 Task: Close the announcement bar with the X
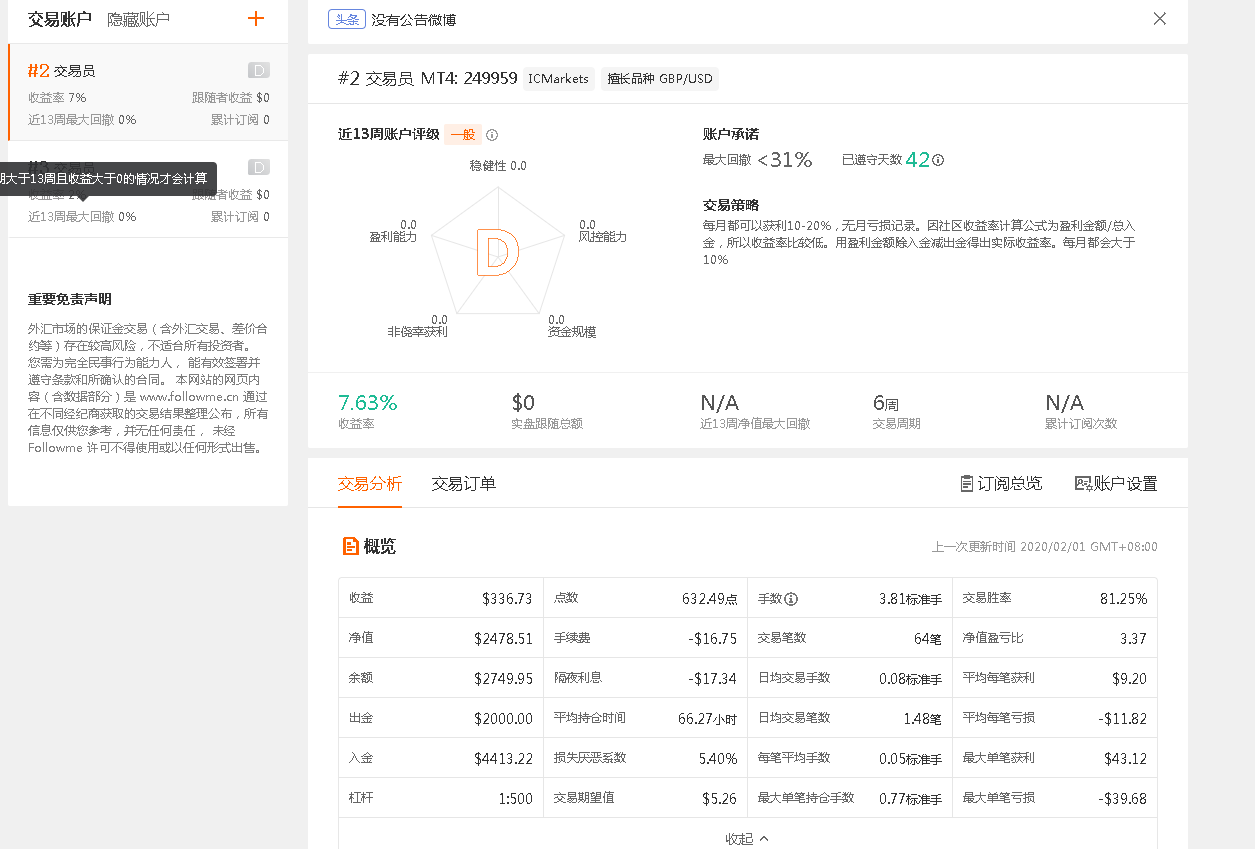point(1159,19)
